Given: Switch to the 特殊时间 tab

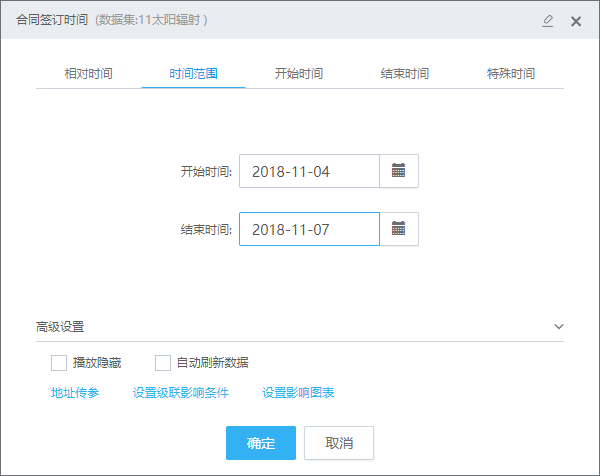Looking at the screenshot, I should tap(510, 74).
